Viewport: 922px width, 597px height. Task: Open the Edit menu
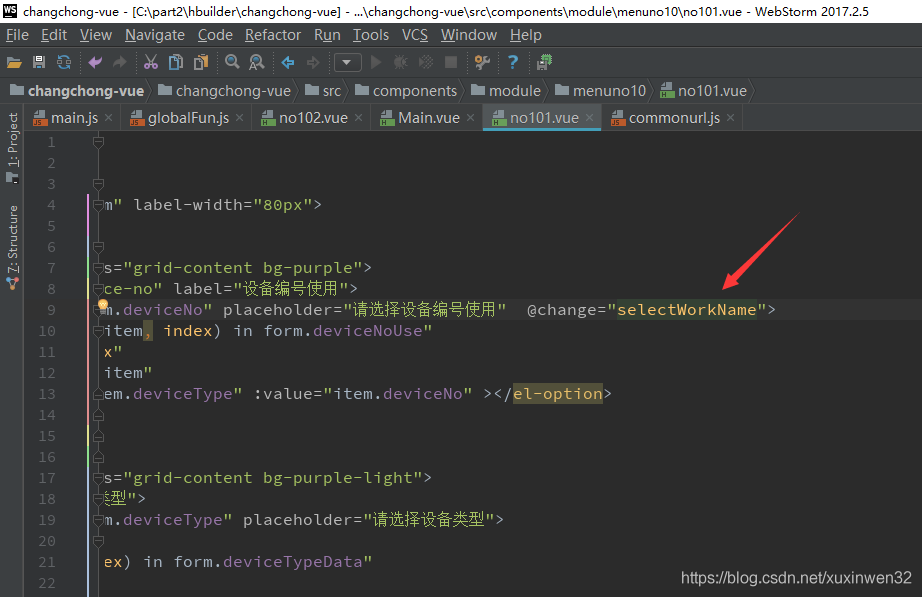click(54, 35)
